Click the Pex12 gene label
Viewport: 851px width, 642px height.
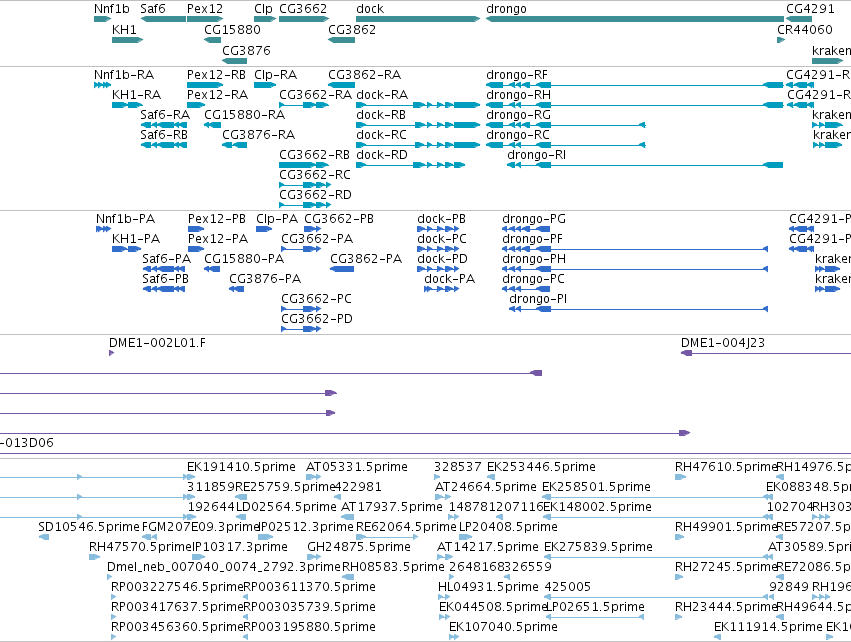205,9
